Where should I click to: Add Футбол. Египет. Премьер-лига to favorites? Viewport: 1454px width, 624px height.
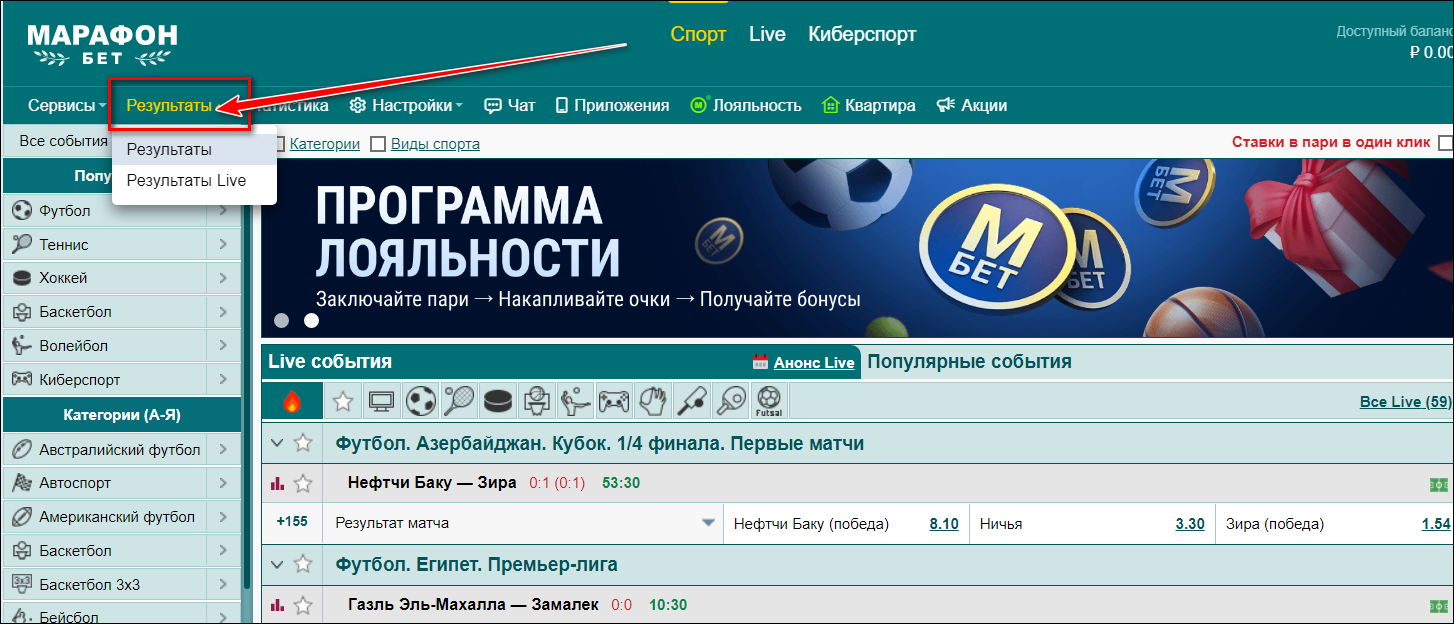[303, 564]
